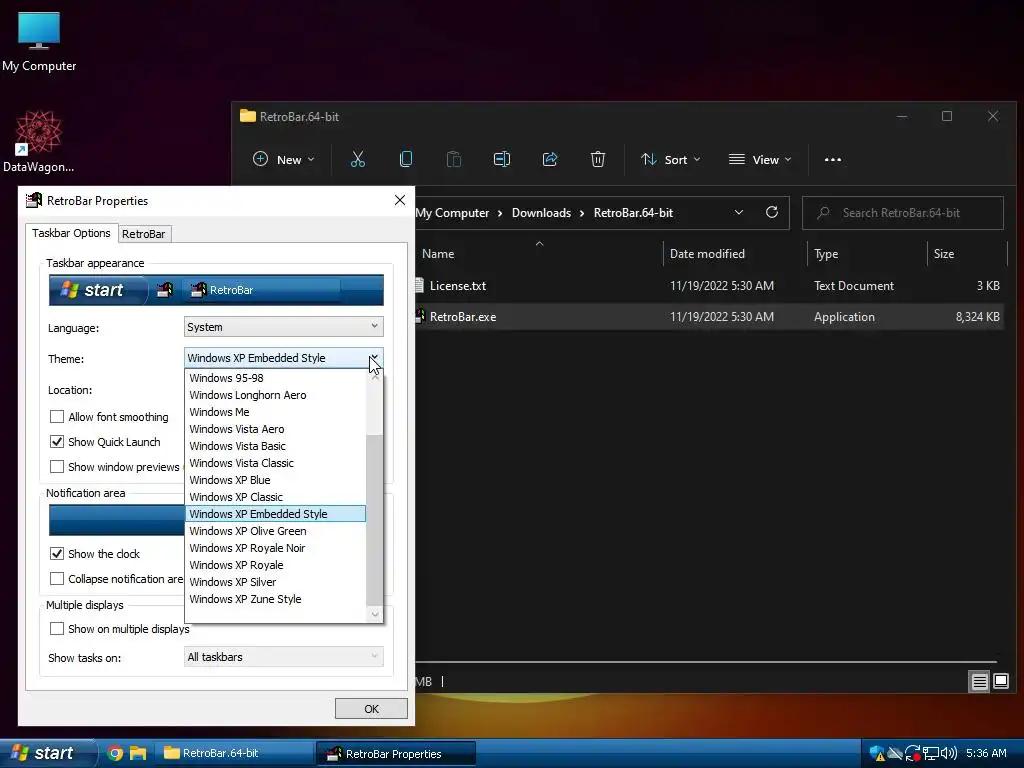1024x768 pixels.
Task: Click the 5:36 AM taskbar clock
Action: point(986,753)
